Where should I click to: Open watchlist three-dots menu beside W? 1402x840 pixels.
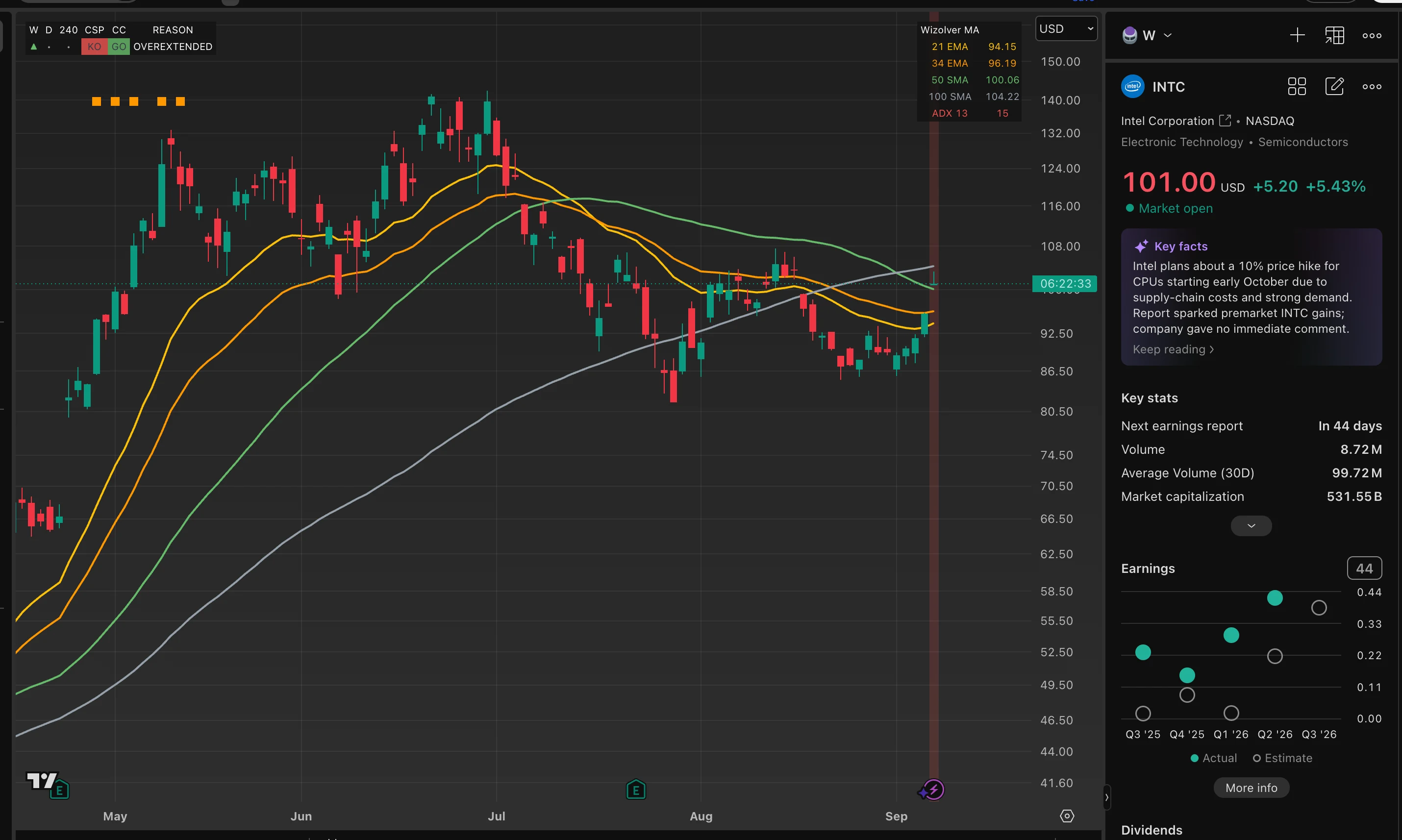[1372, 35]
